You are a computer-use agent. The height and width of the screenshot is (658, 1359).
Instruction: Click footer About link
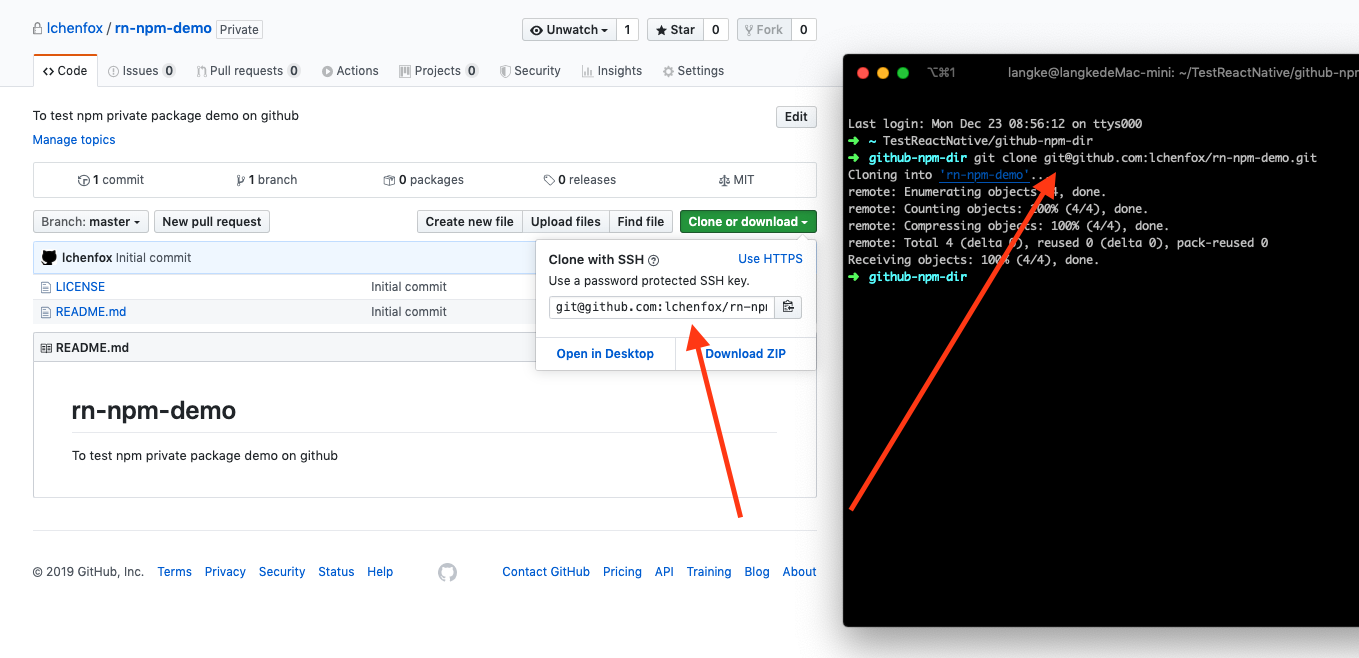(800, 572)
